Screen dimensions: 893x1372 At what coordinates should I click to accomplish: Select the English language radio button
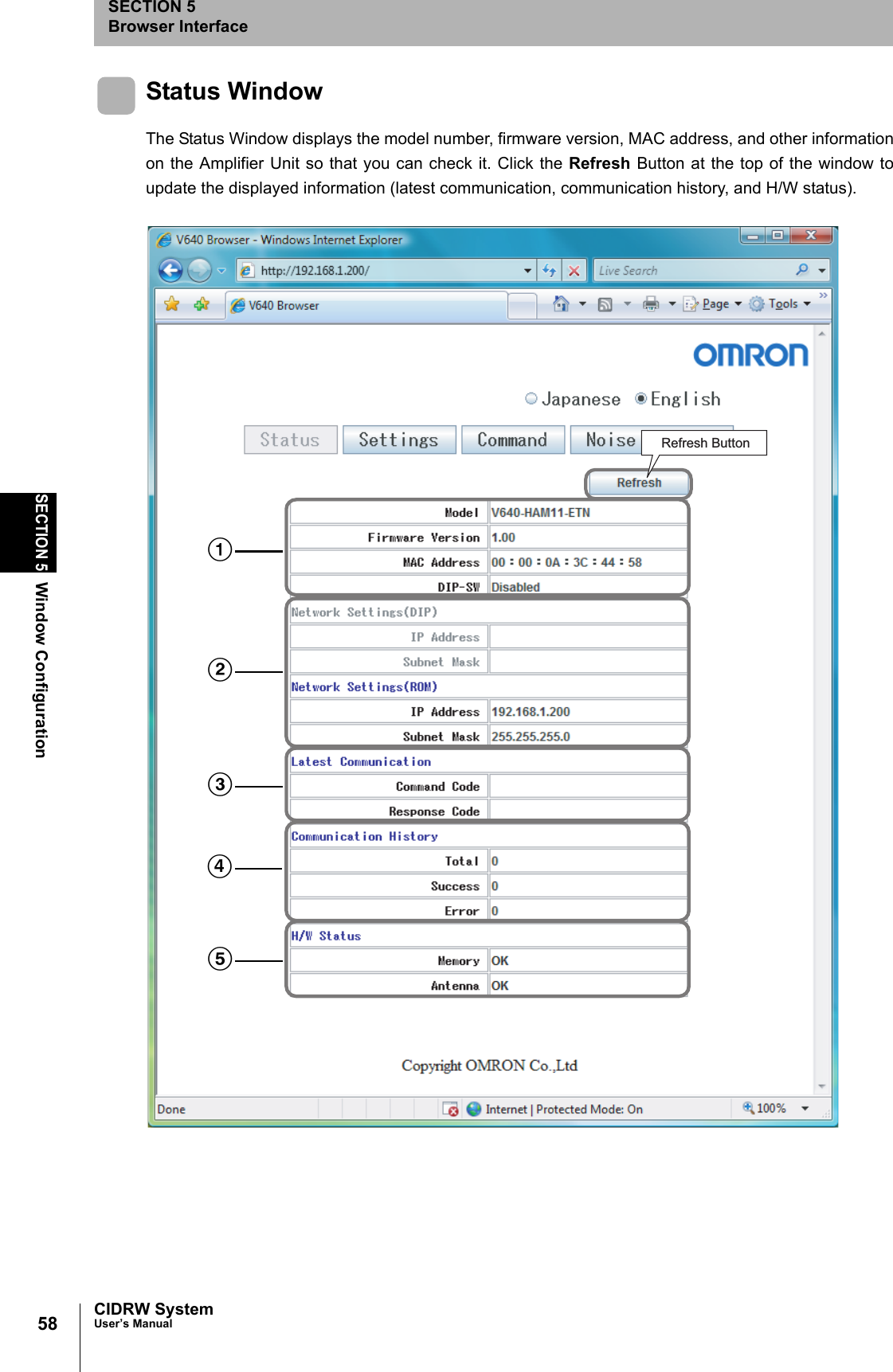pos(640,398)
